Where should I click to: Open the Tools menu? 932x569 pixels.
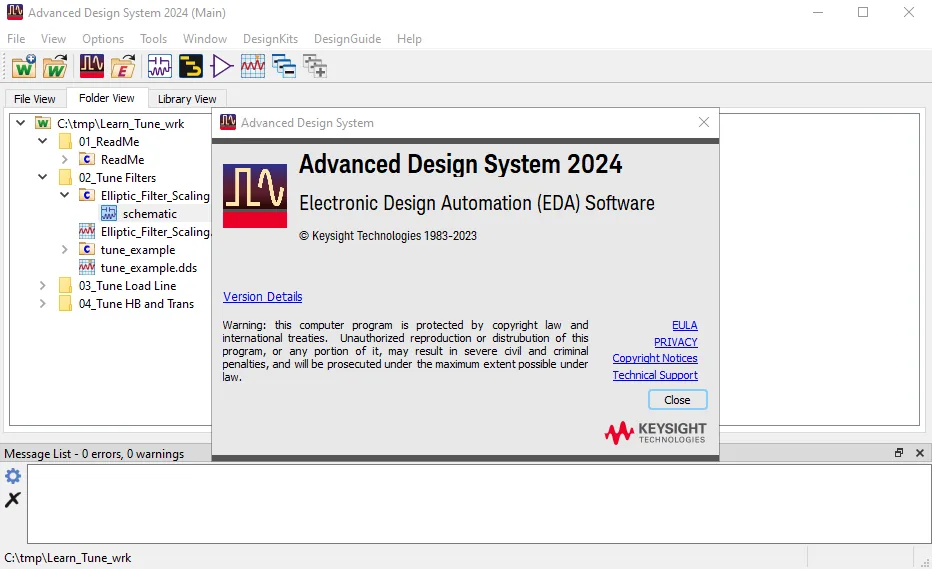pyautogui.click(x=153, y=39)
